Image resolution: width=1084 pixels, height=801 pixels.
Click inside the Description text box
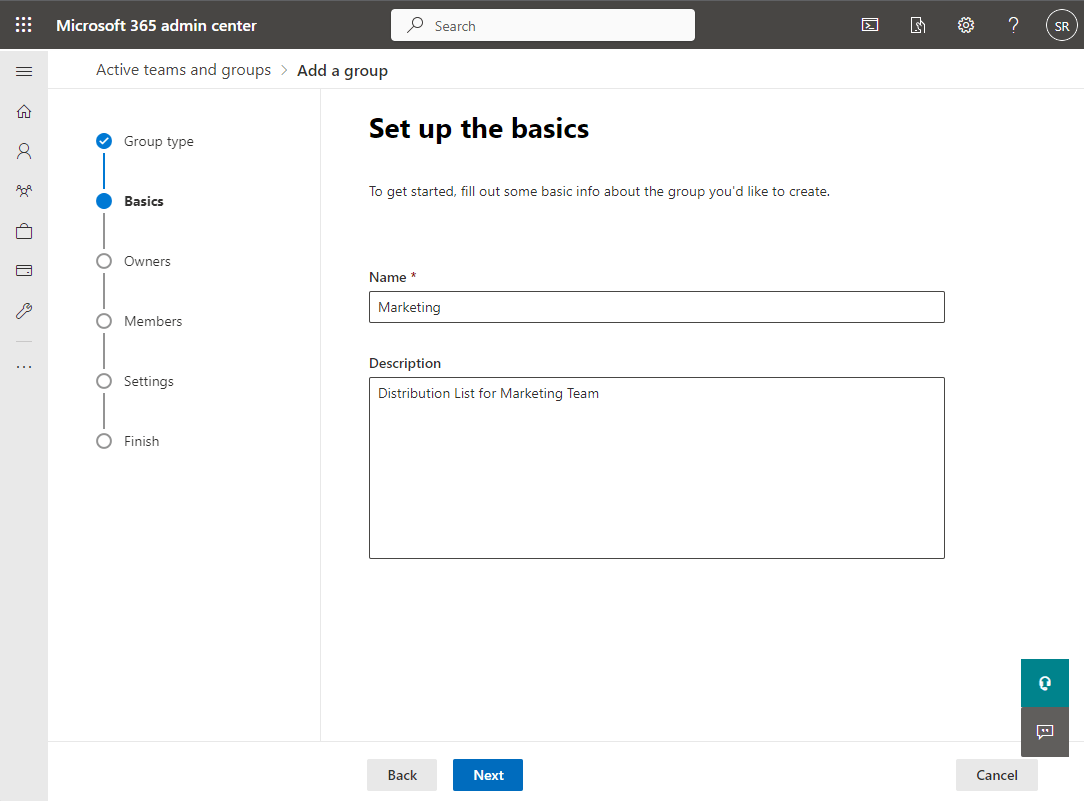pyautogui.click(x=656, y=467)
